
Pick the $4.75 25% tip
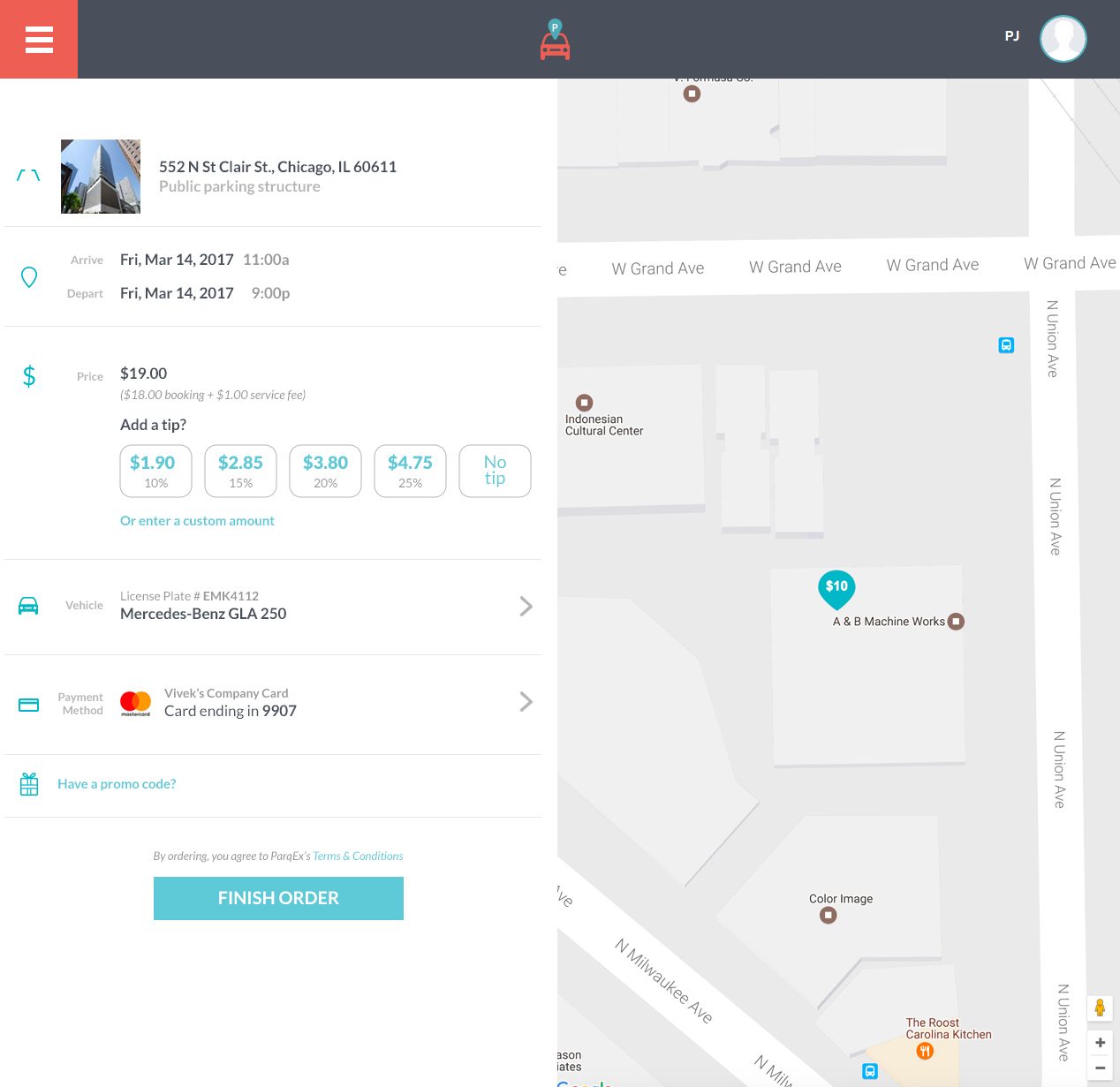tap(410, 471)
